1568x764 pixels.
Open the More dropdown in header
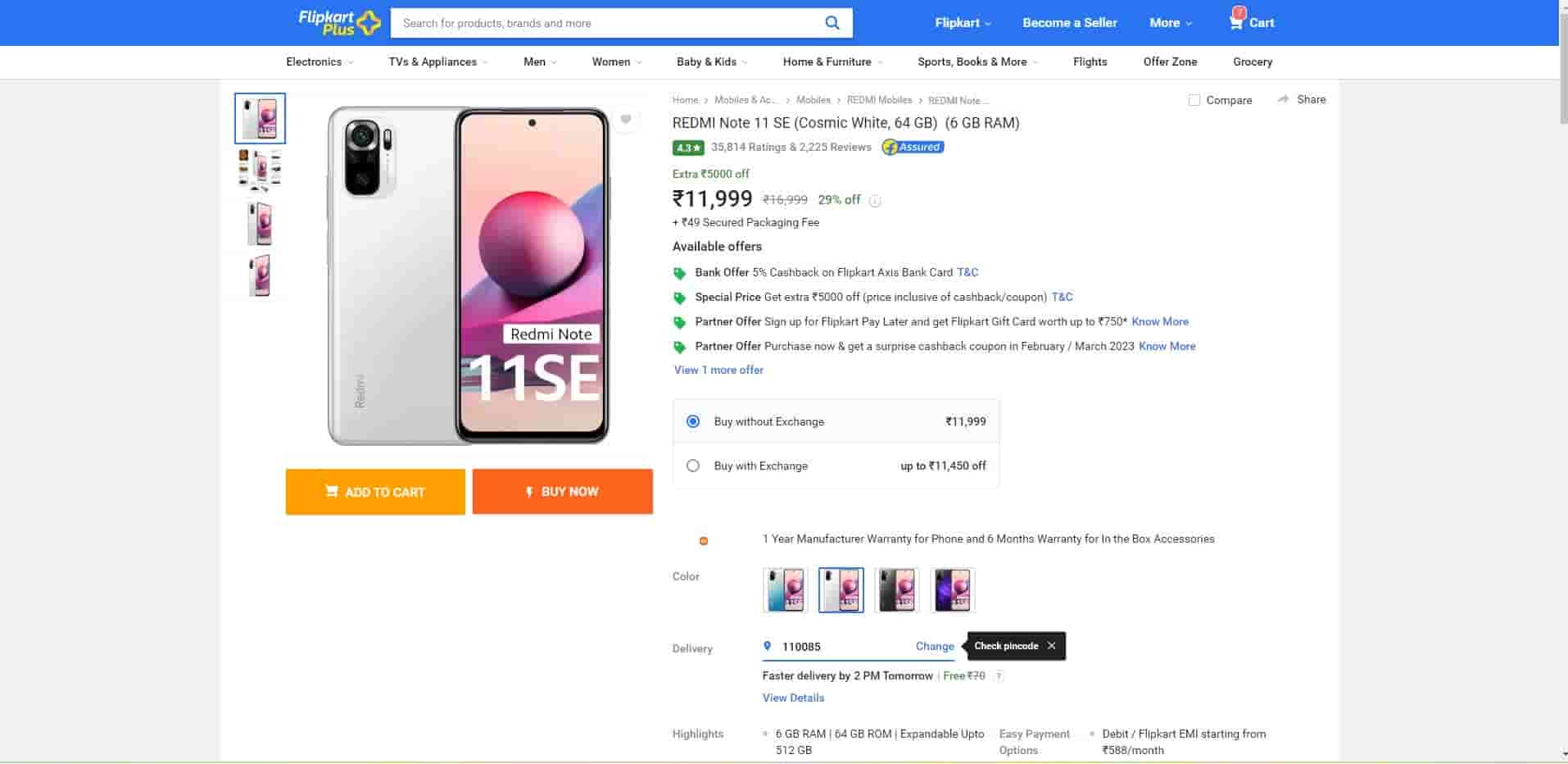1170,23
